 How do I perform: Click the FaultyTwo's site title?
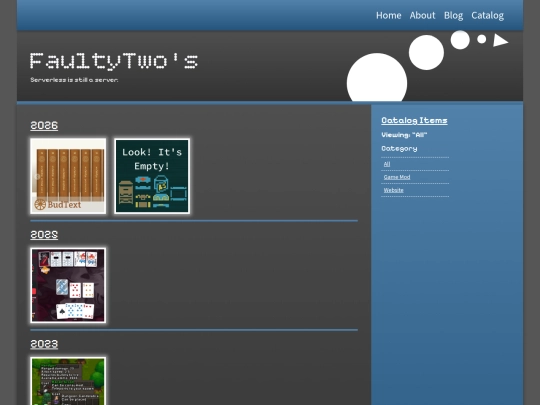point(114,61)
